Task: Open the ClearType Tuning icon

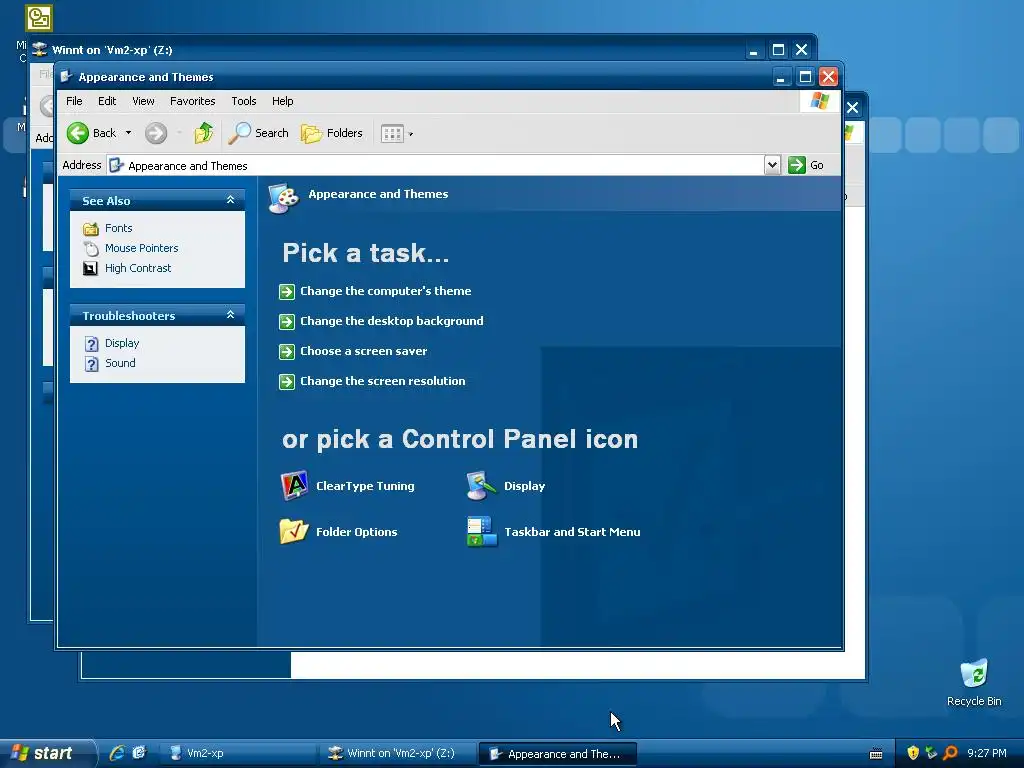Action: (294, 486)
